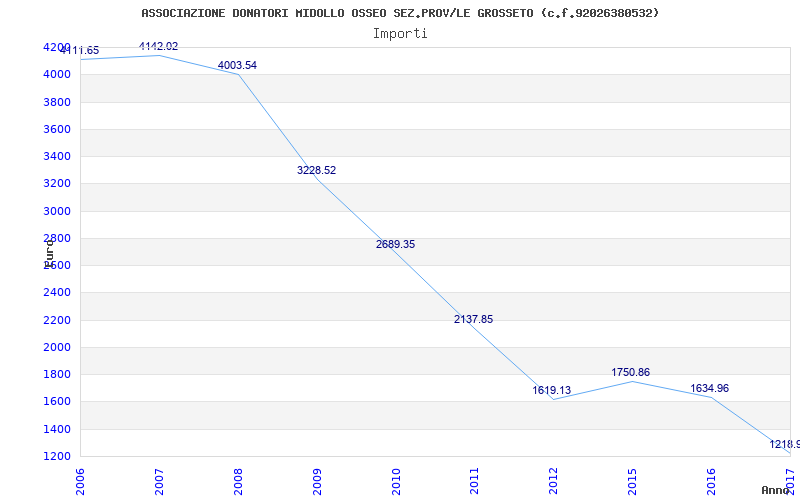
Task: Click the 4111.65 data label
Action: pyautogui.click(x=80, y=51)
